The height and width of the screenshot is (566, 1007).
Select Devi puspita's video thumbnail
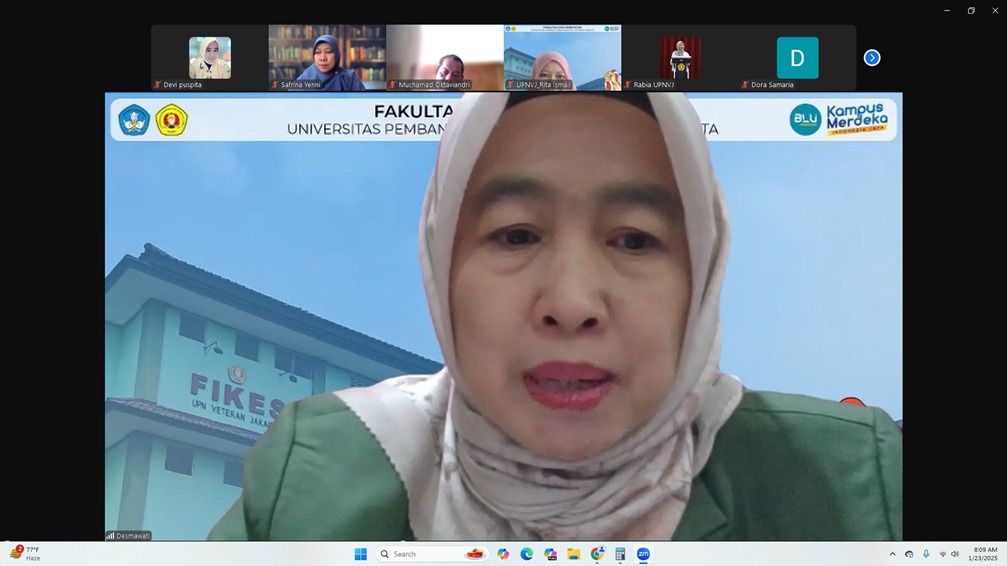click(209, 58)
